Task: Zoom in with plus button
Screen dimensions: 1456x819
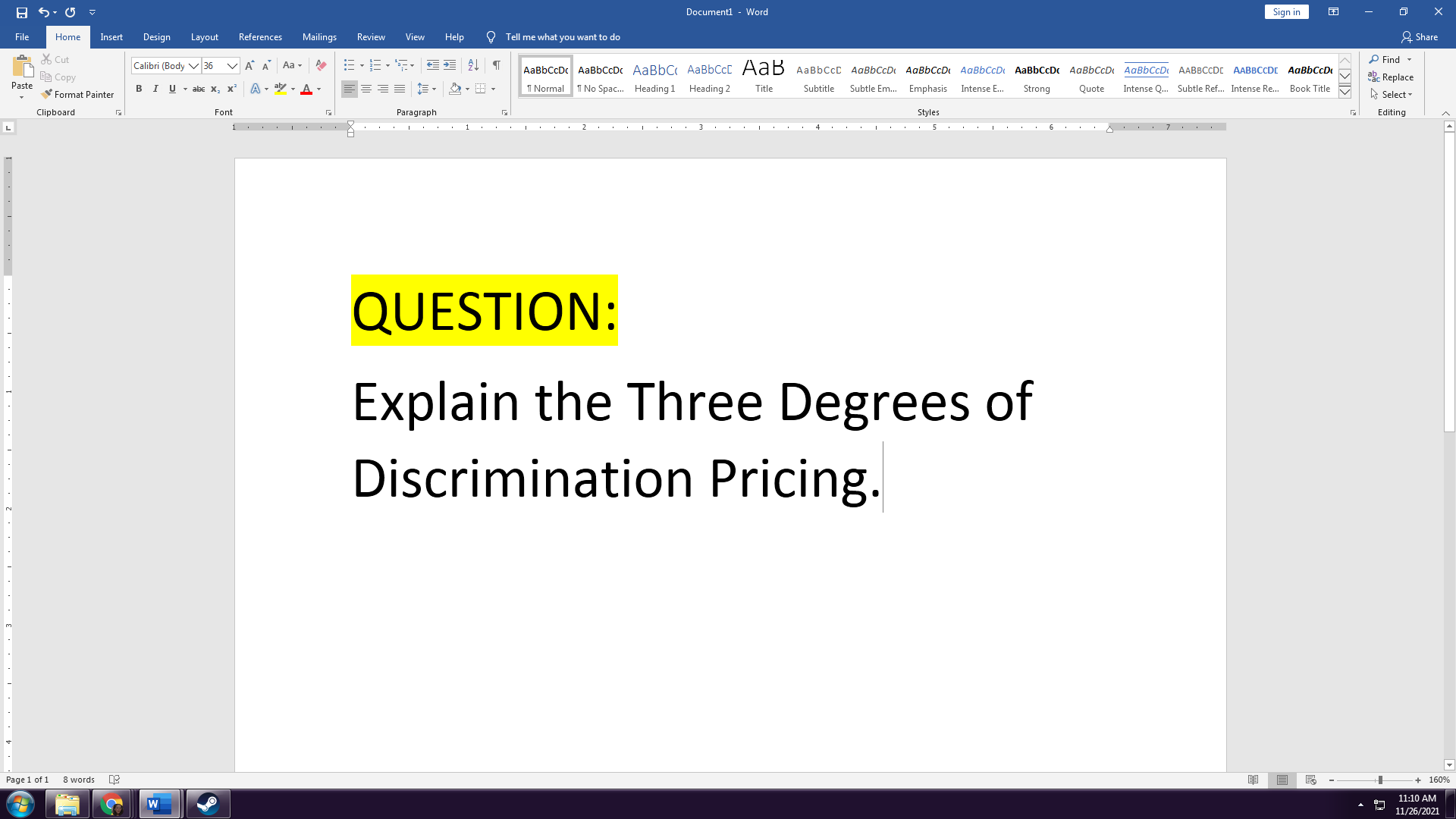Action: [1418, 780]
